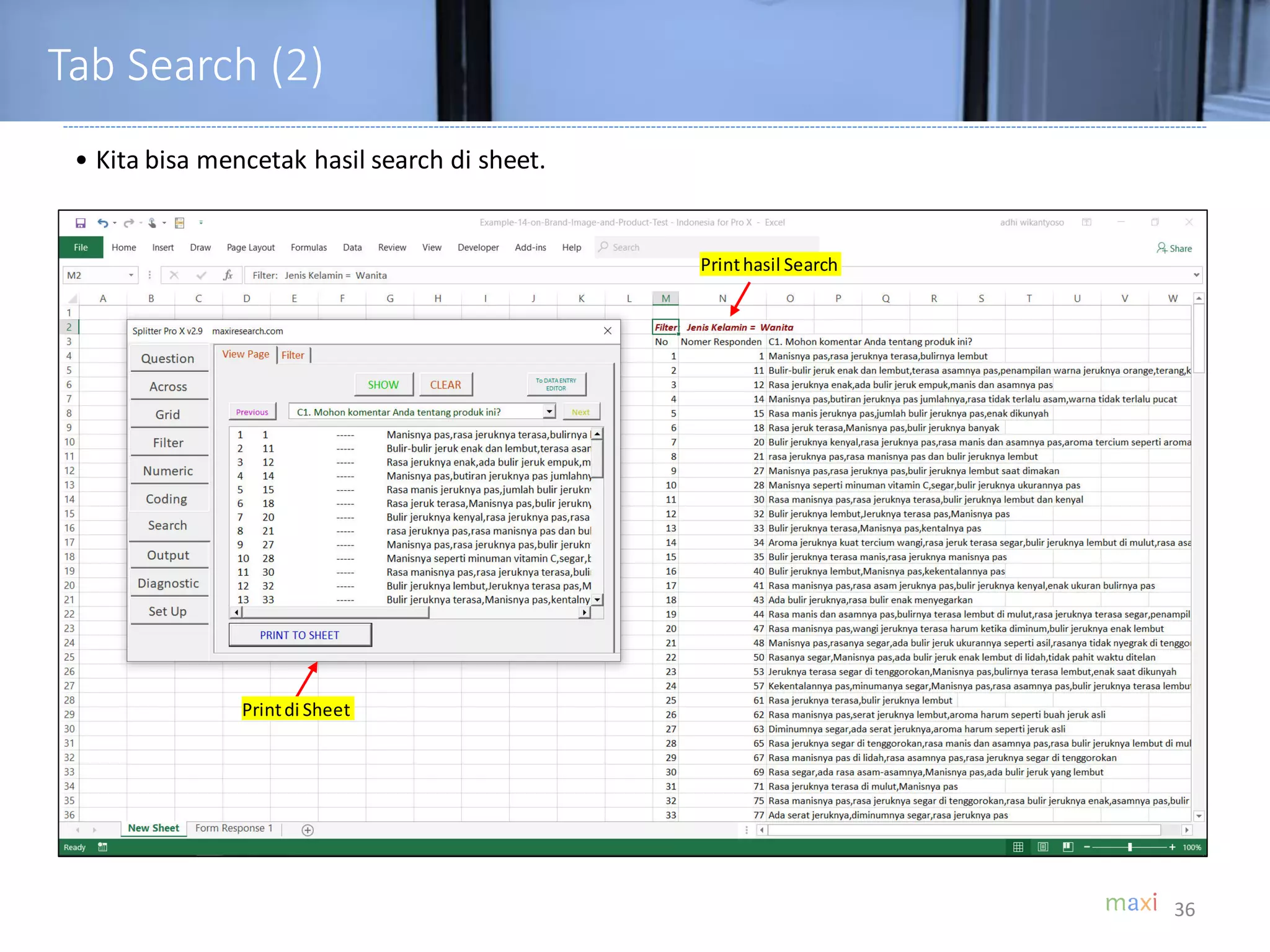
Task: Expand the formula bar chevron
Action: coord(1196,275)
